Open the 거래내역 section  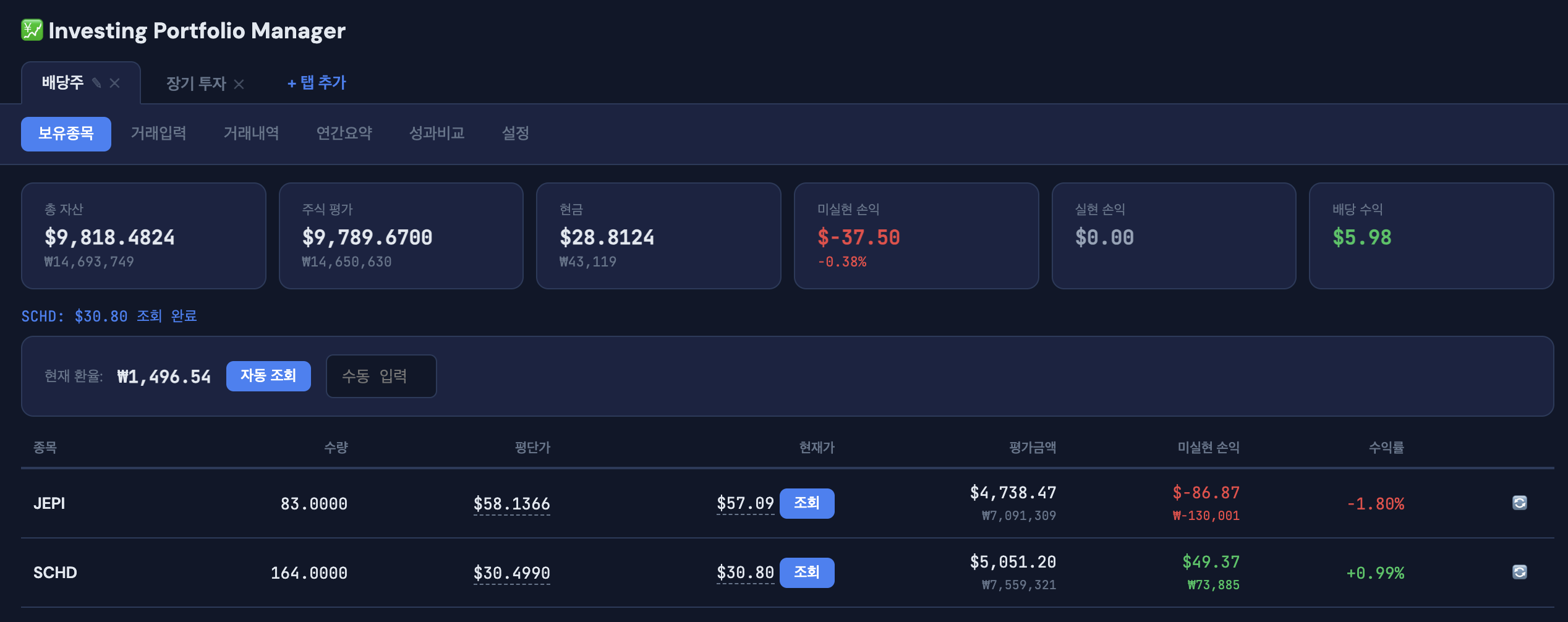251,134
